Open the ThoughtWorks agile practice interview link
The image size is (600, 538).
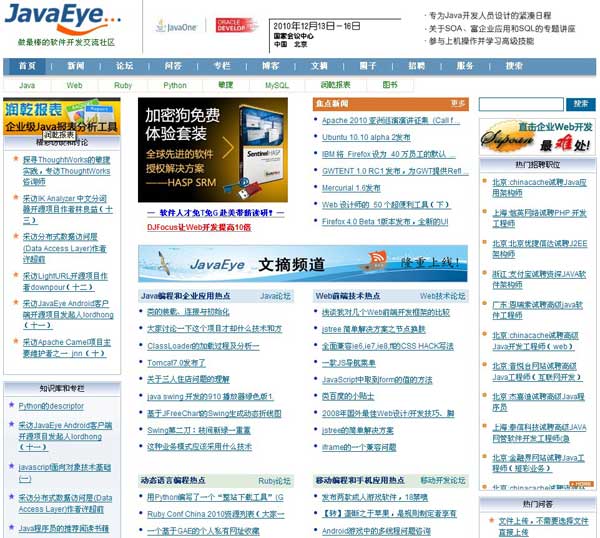click(x=67, y=171)
